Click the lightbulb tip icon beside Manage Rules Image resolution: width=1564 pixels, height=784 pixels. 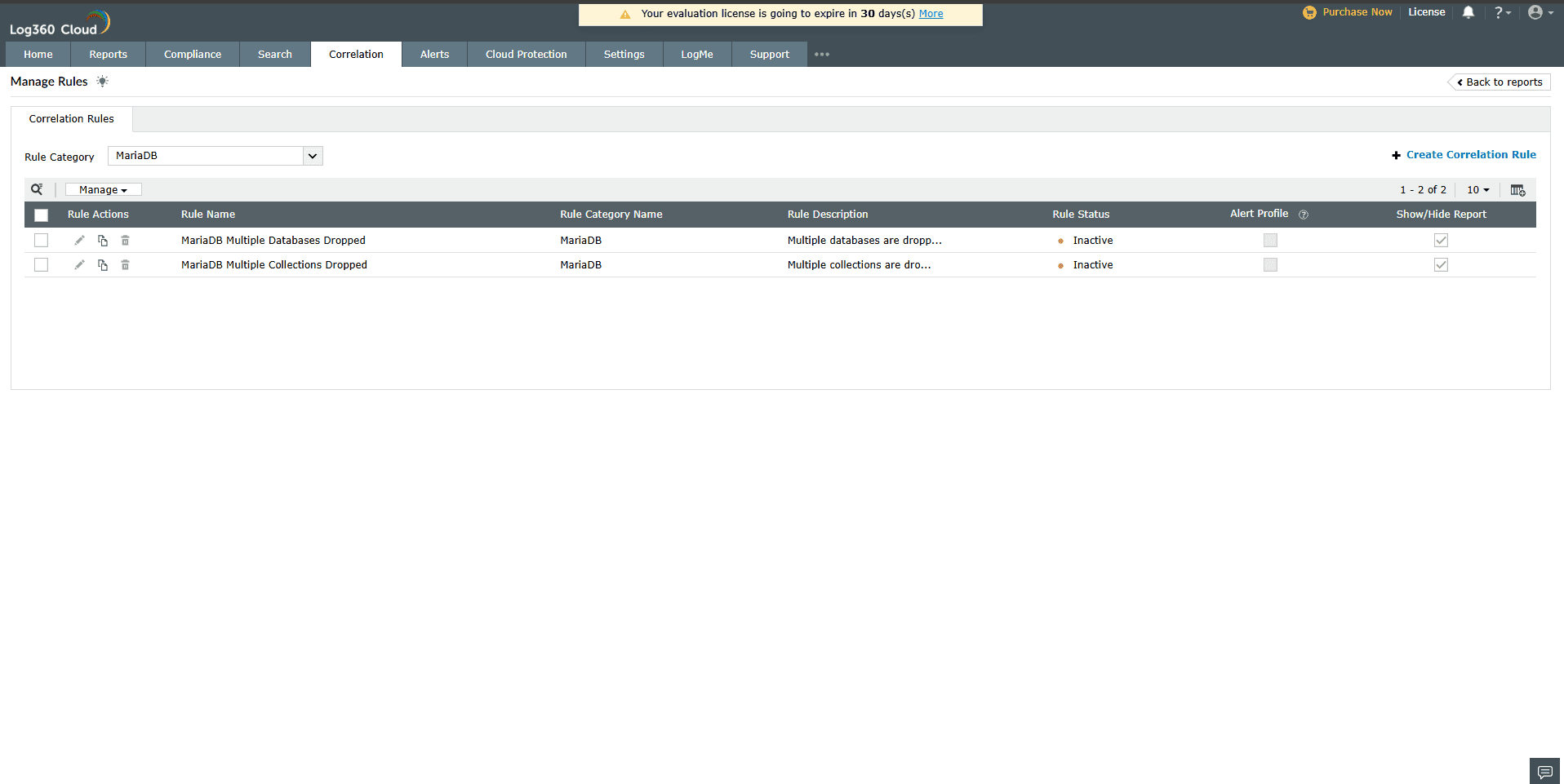pyautogui.click(x=102, y=82)
